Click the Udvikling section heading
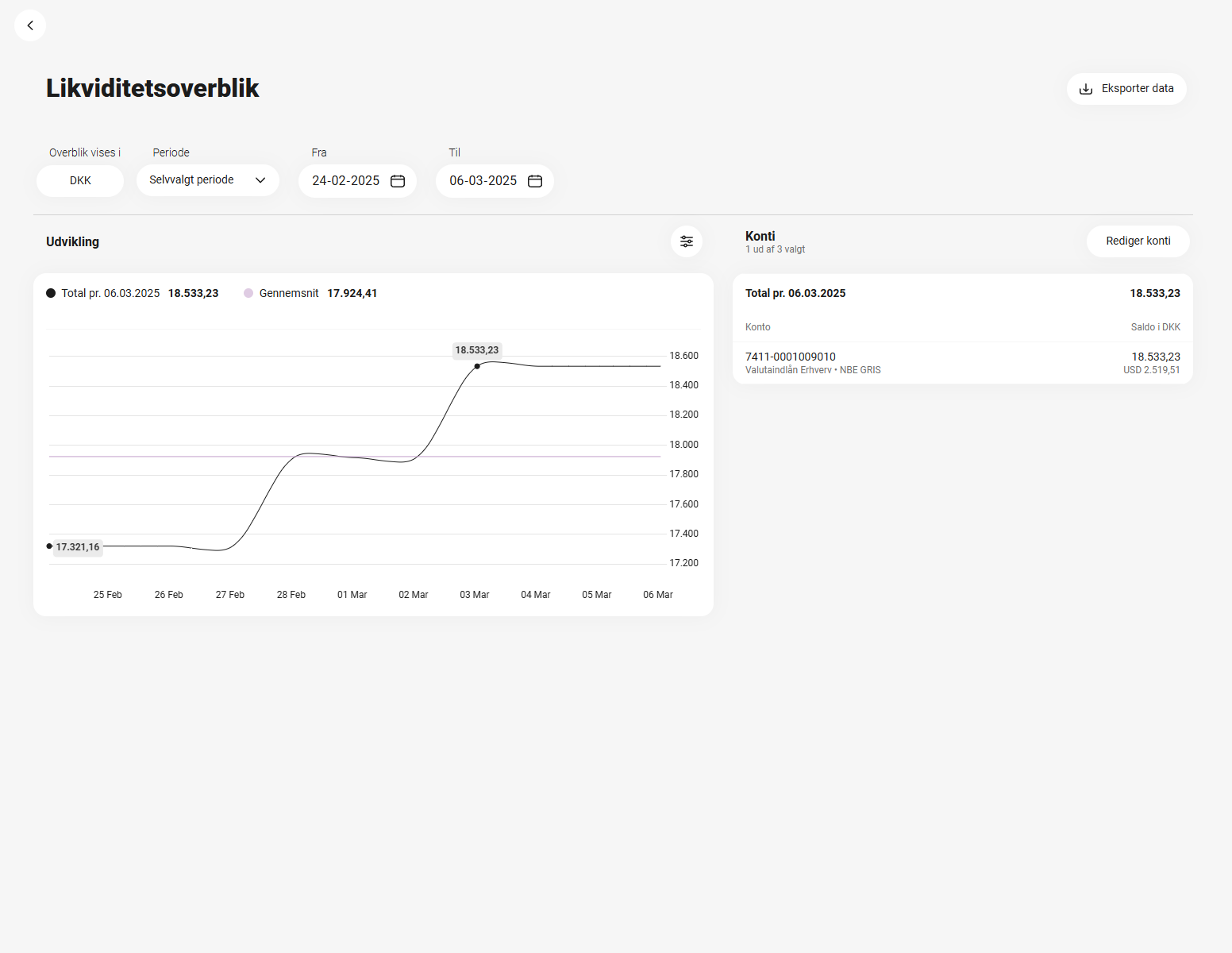 pyautogui.click(x=72, y=241)
